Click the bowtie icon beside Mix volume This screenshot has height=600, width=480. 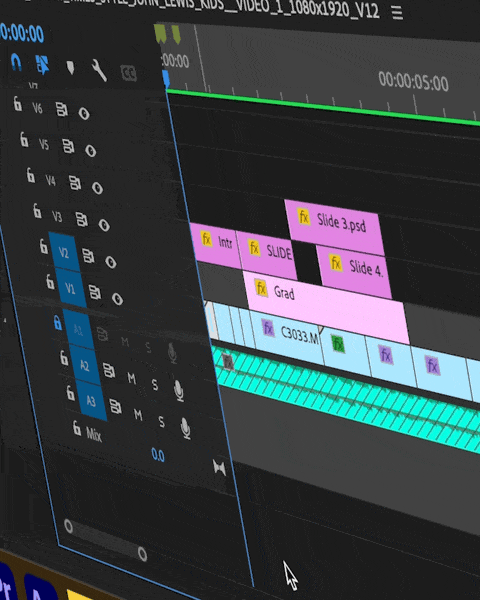219,467
